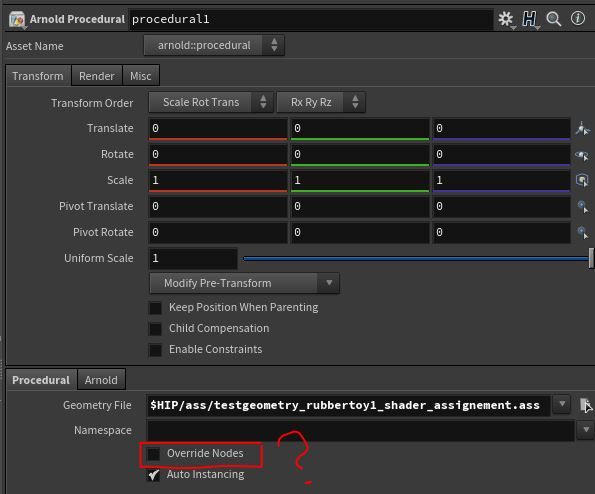Click the magnifier search parameters icon

point(554,19)
